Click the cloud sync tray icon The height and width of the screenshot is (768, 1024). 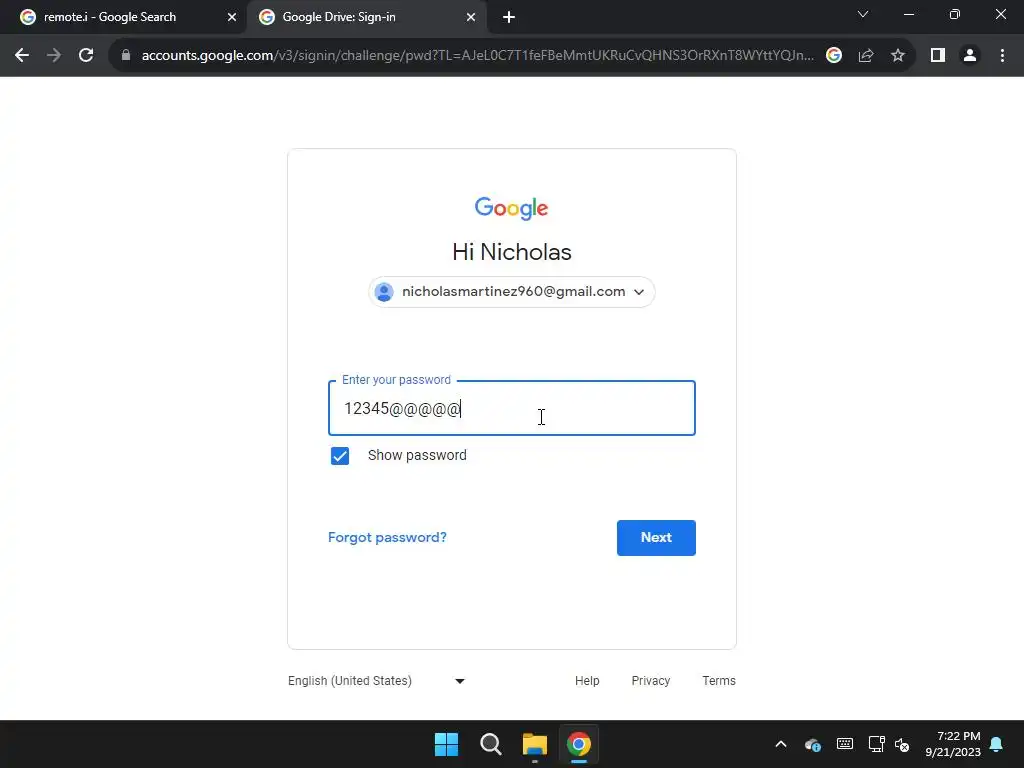click(813, 744)
